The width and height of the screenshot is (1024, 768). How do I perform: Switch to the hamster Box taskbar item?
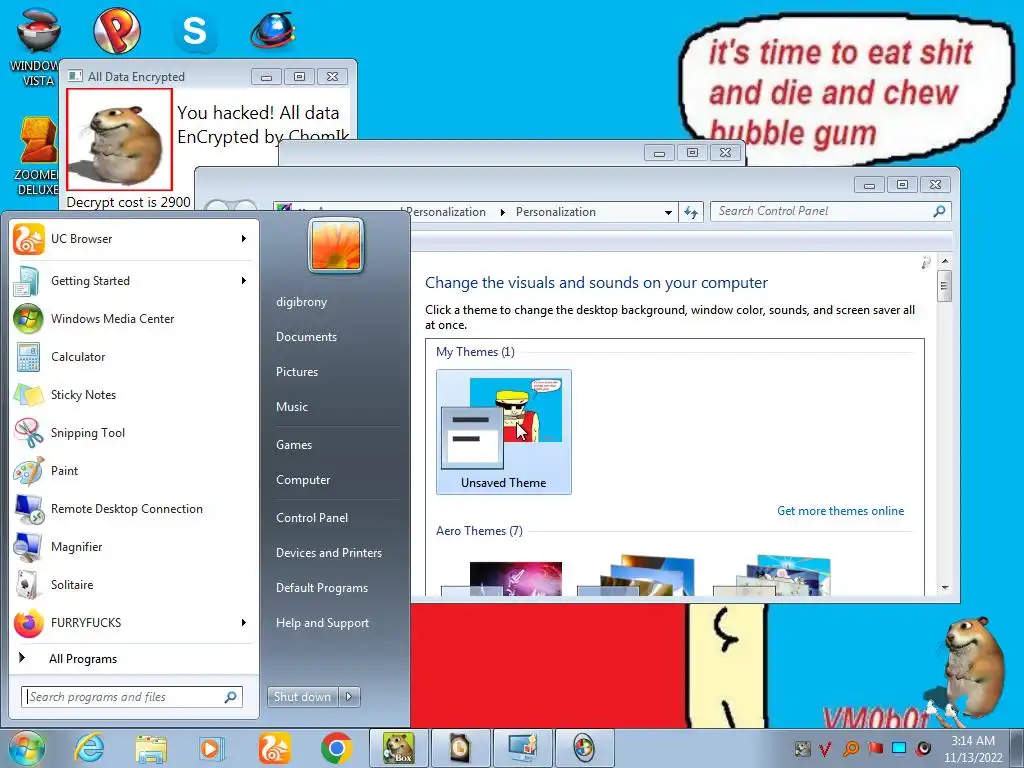coord(398,748)
